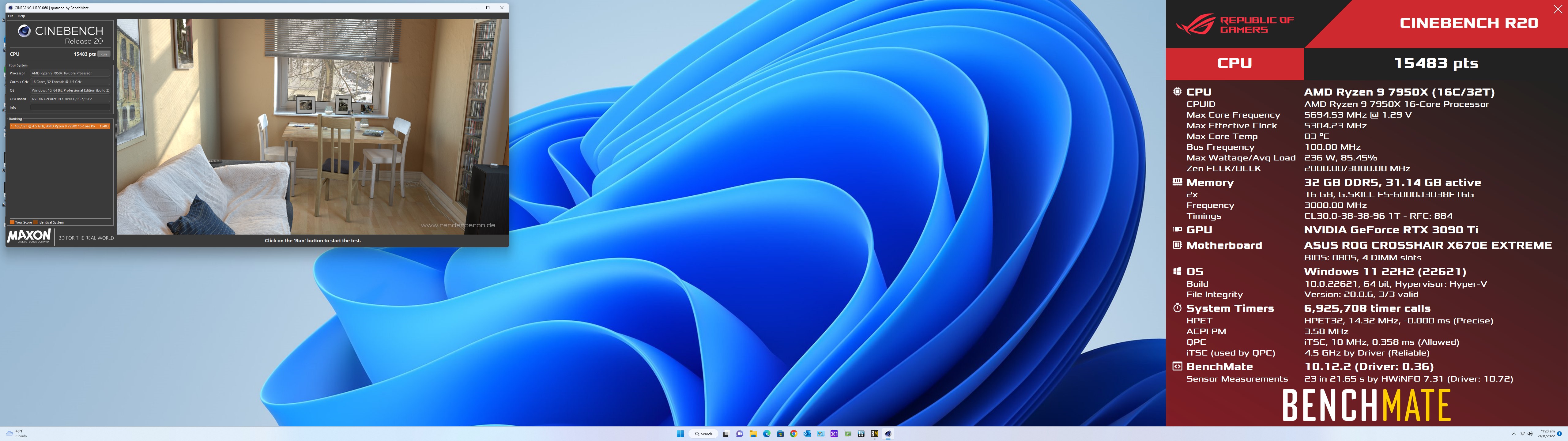Click the System Timers stopwatch icon

[x=1177, y=307]
